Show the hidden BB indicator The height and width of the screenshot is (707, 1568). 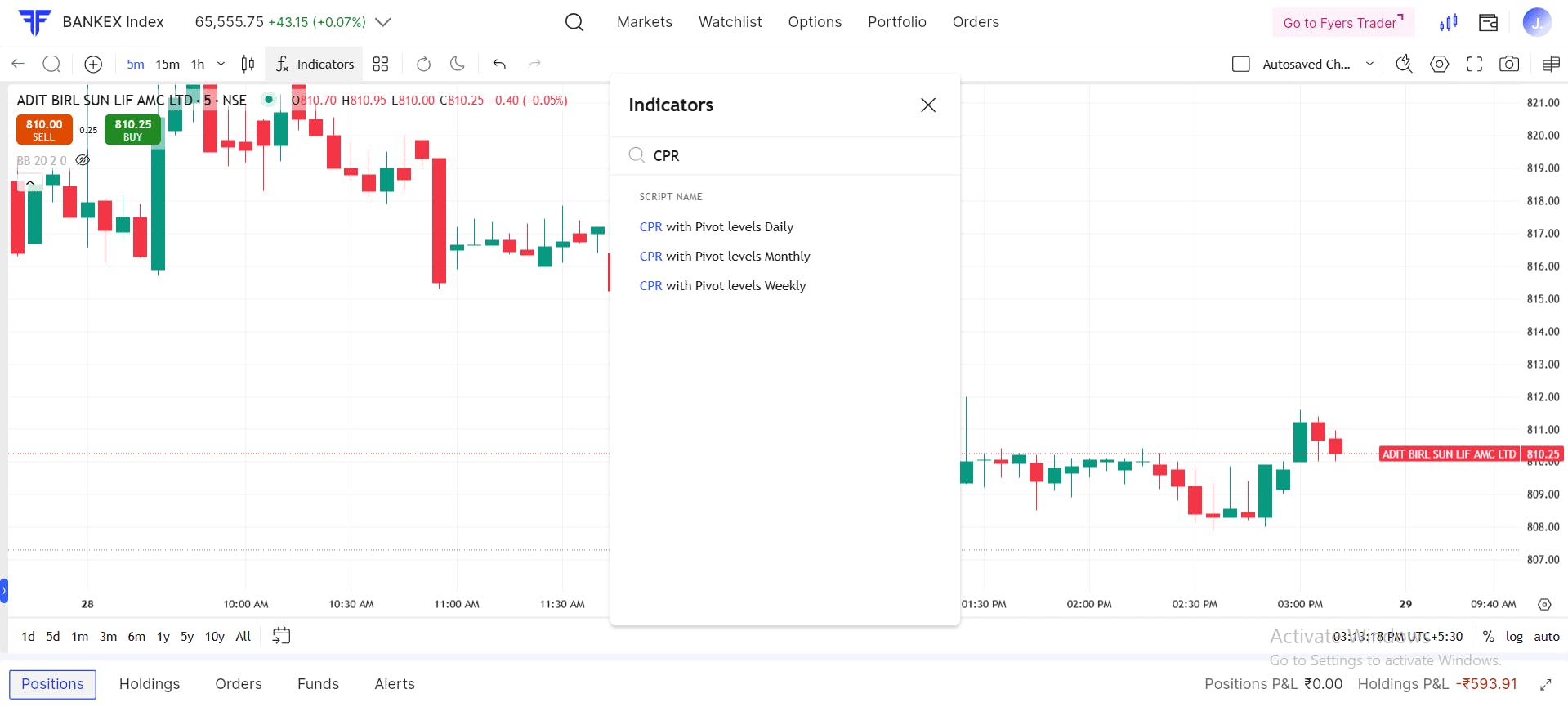[x=83, y=160]
